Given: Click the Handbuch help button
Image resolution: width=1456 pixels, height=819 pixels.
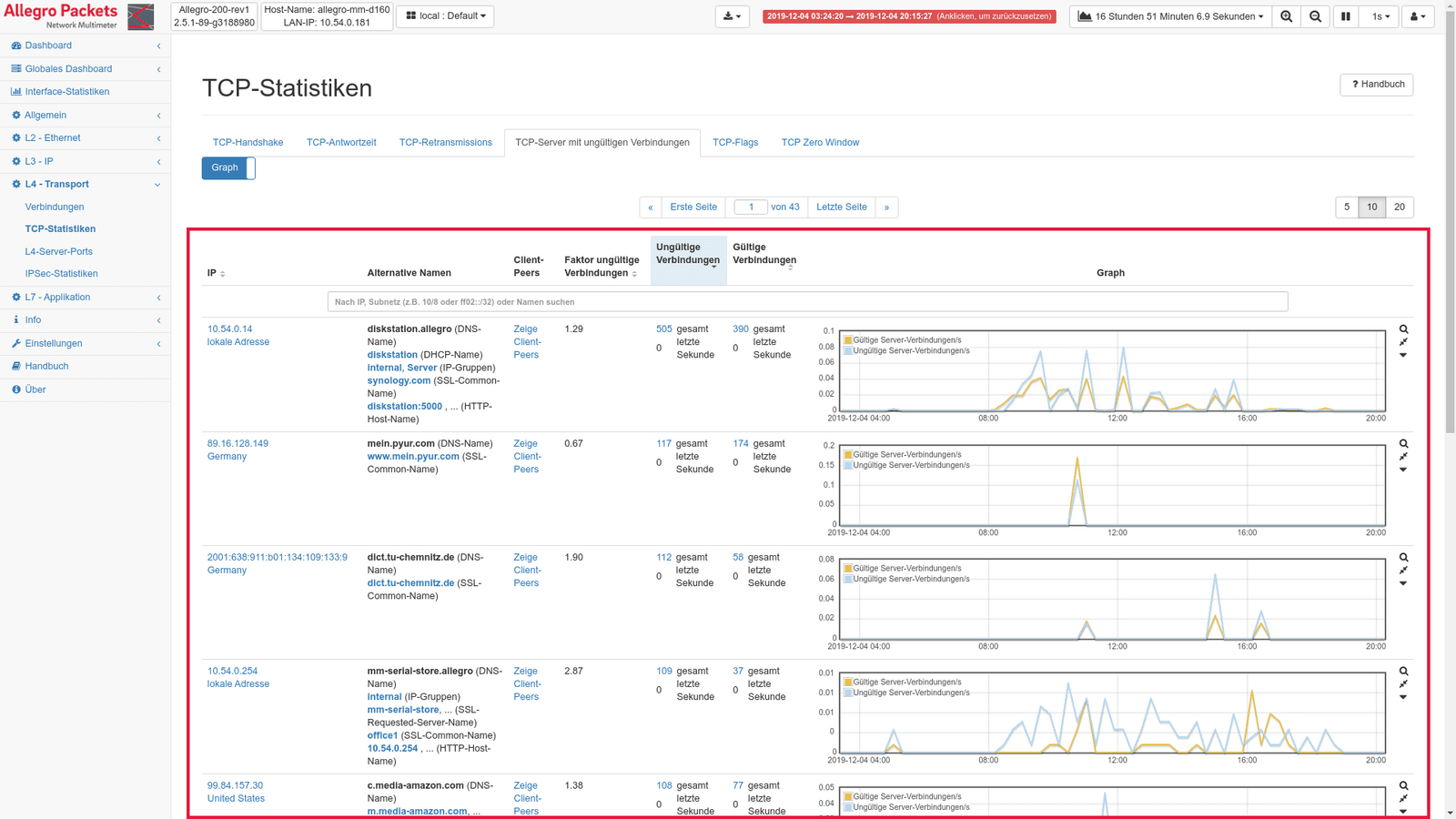Looking at the screenshot, I should tap(1376, 85).
